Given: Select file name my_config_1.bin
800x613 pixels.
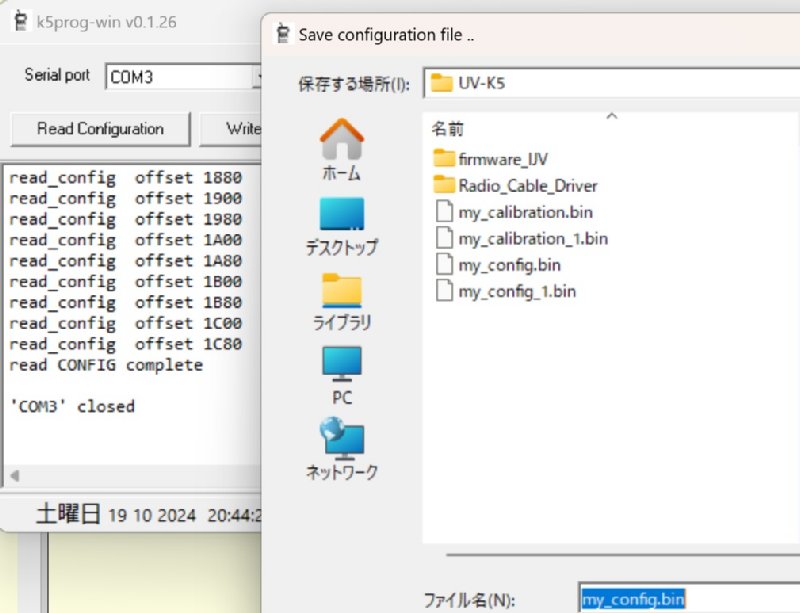Looking at the screenshot, I should tap(517, 291).
